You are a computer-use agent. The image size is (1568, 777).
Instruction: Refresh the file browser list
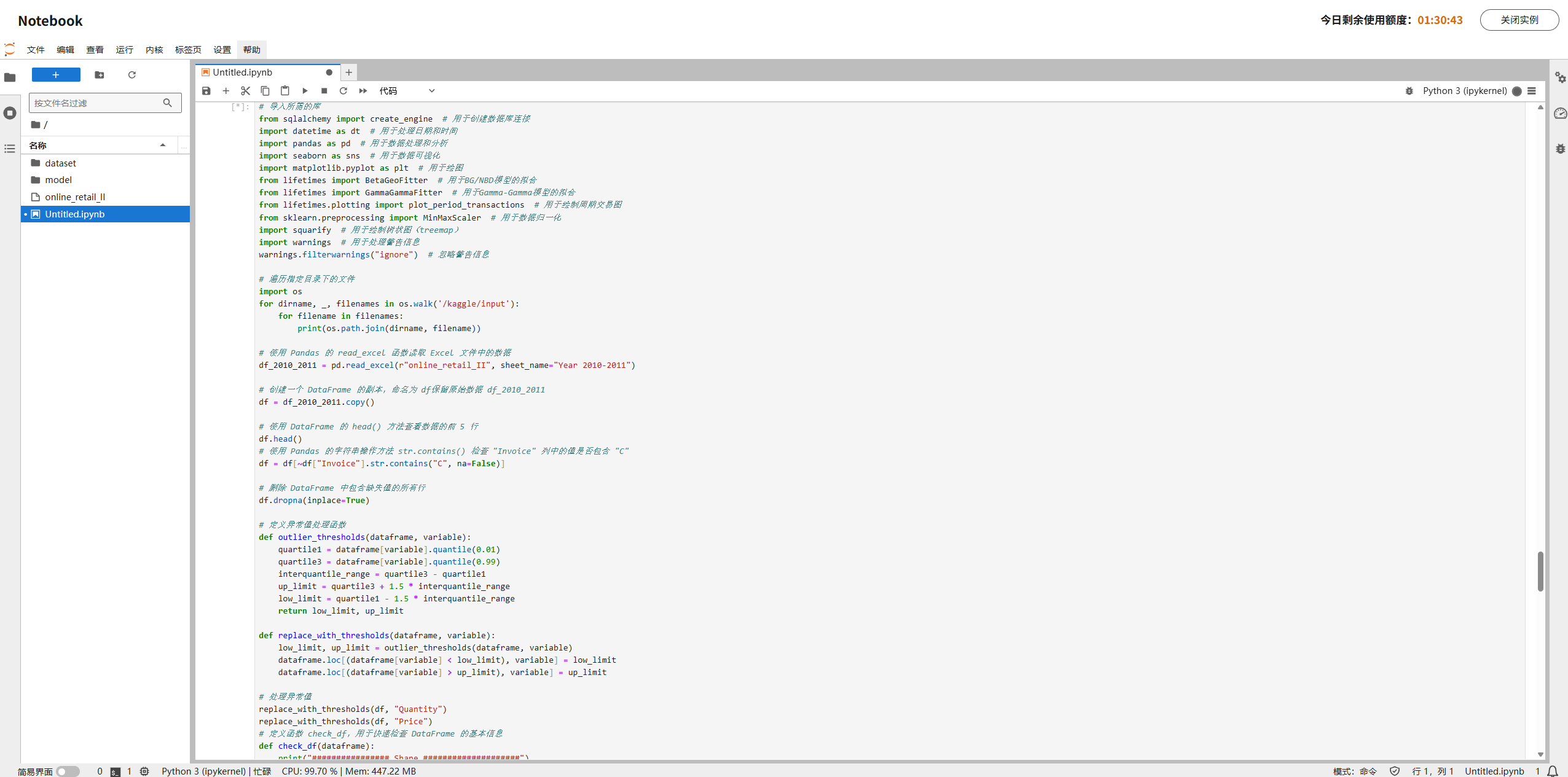coord(131,75)
